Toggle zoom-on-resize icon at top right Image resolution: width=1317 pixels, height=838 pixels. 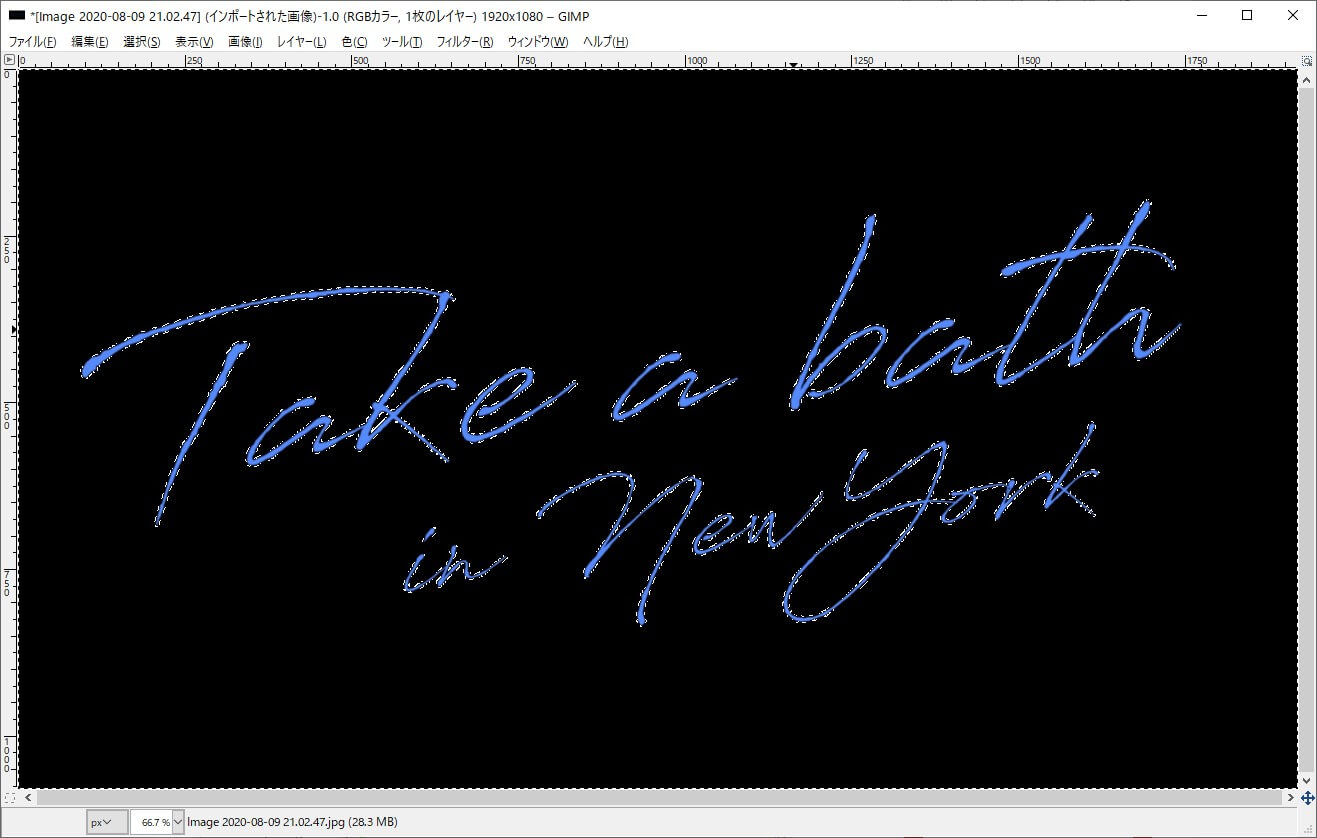pyautogui.click(x=1307, y=60)
